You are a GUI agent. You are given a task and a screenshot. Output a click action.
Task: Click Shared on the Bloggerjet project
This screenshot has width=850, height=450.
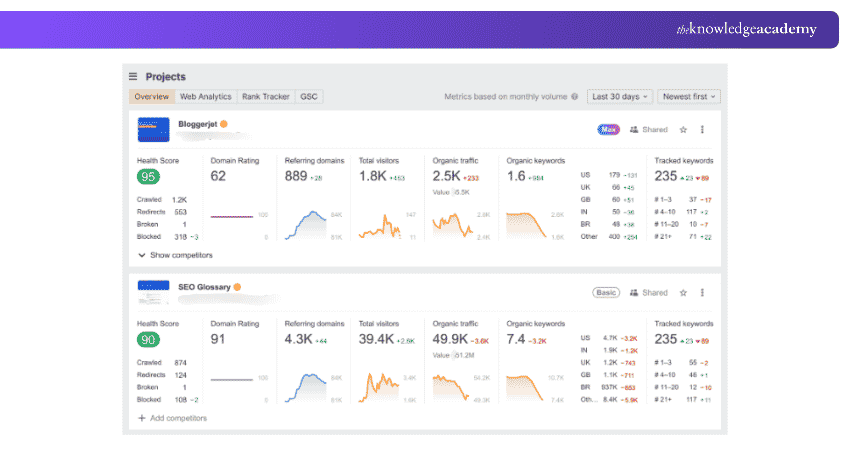point(648,130)
